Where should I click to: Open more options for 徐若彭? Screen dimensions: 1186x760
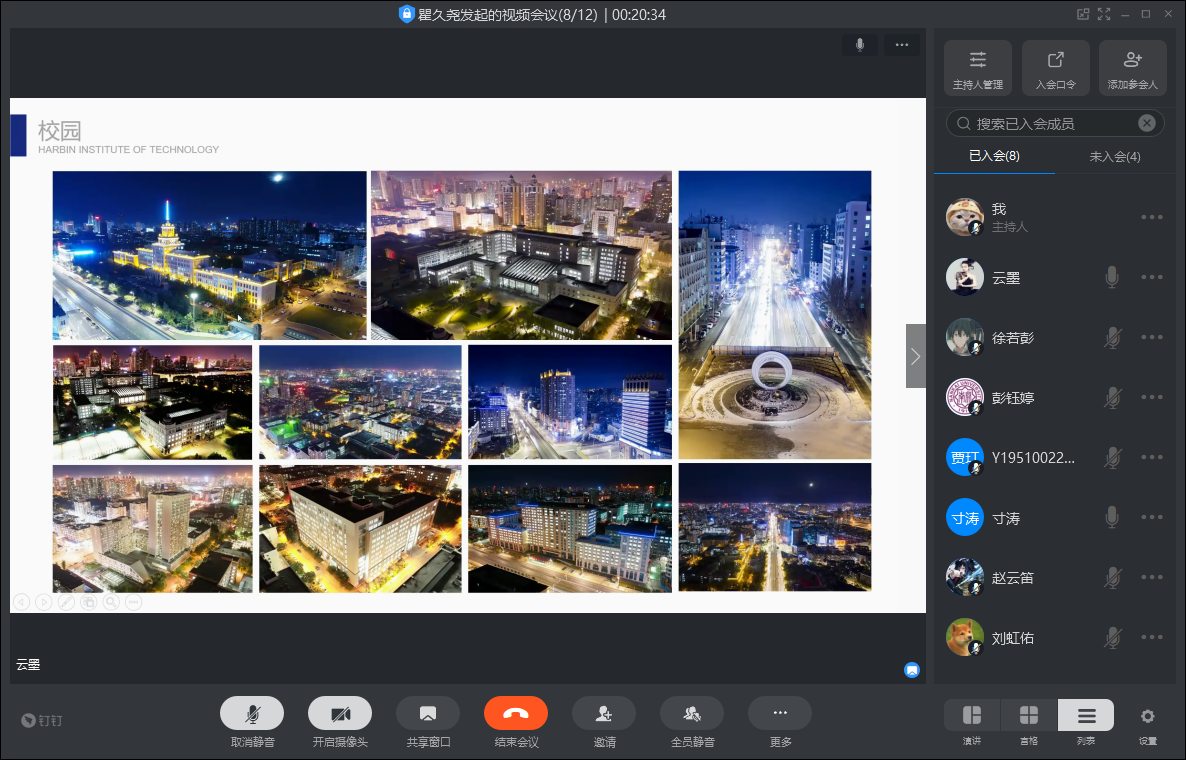pos(1152,337)
